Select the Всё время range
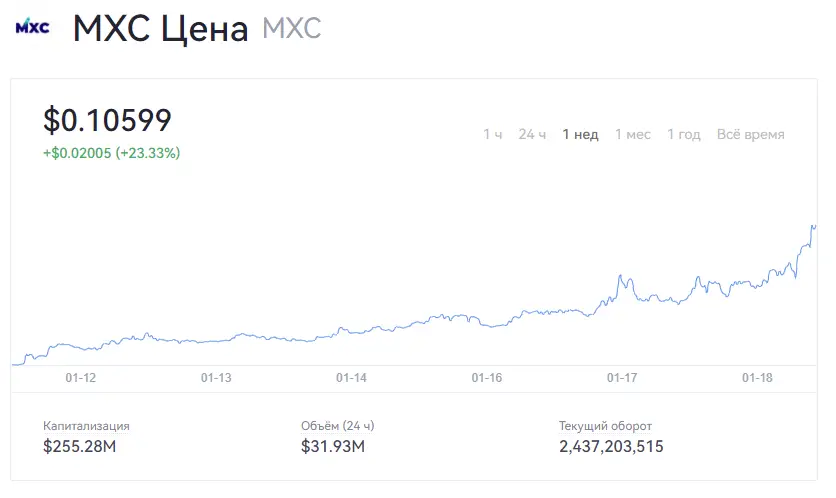Viewport: 836px width, 498px height. coord(751,134)
